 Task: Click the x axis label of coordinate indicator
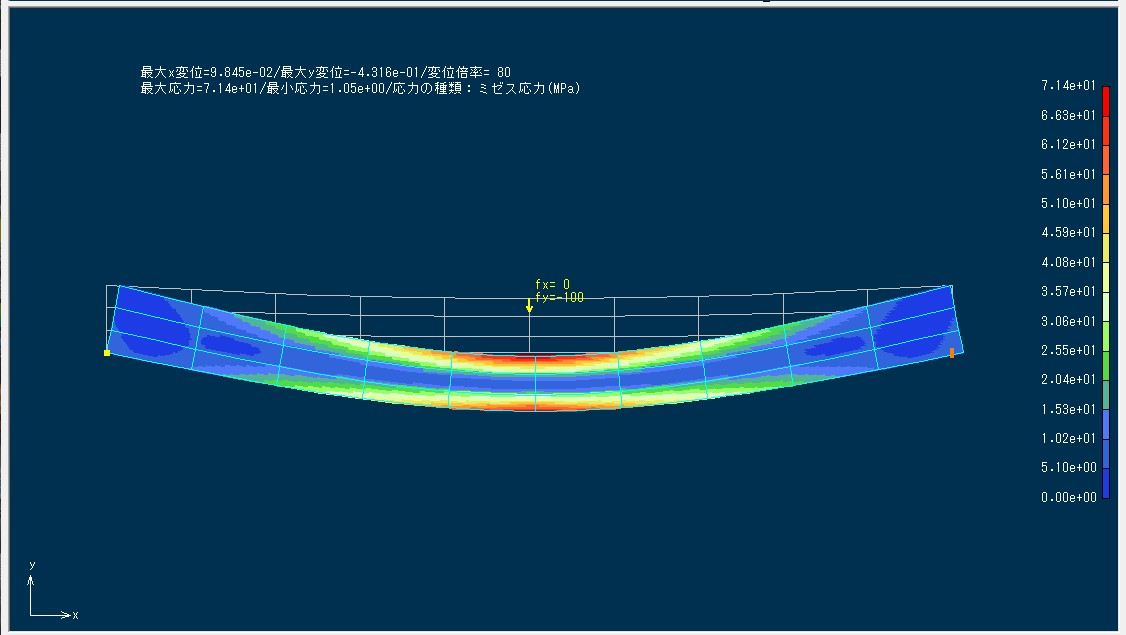[75, 615]
